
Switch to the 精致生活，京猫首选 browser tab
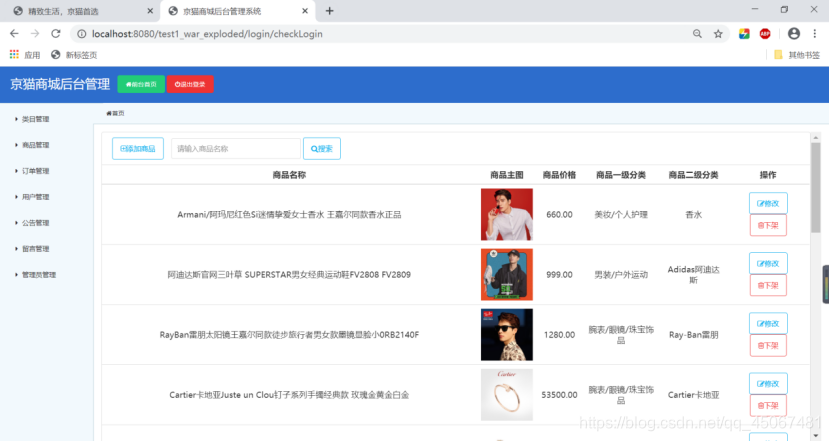(82, 11)
